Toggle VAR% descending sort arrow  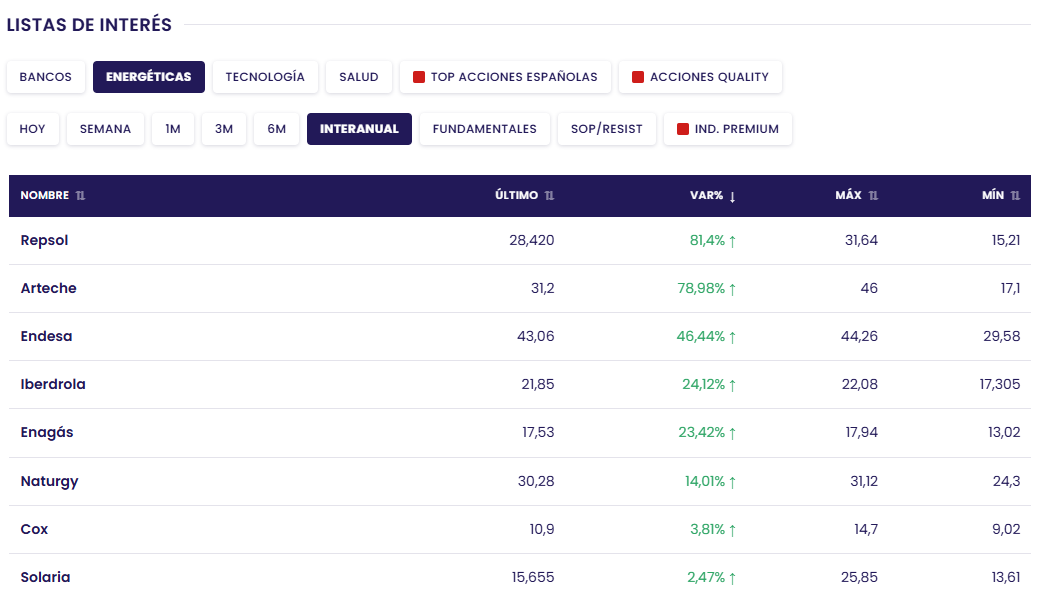point(732,196)
